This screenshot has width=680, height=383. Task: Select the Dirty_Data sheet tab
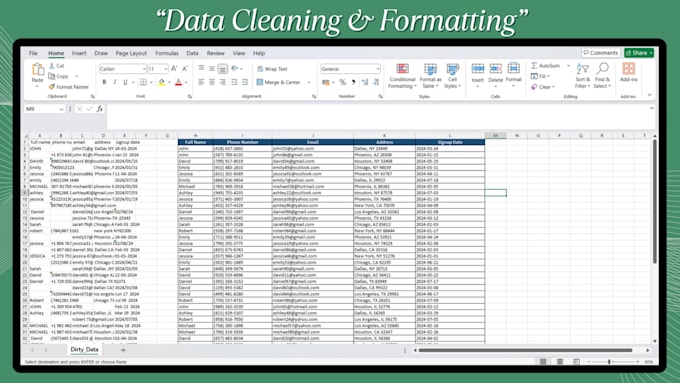(85, 350)
